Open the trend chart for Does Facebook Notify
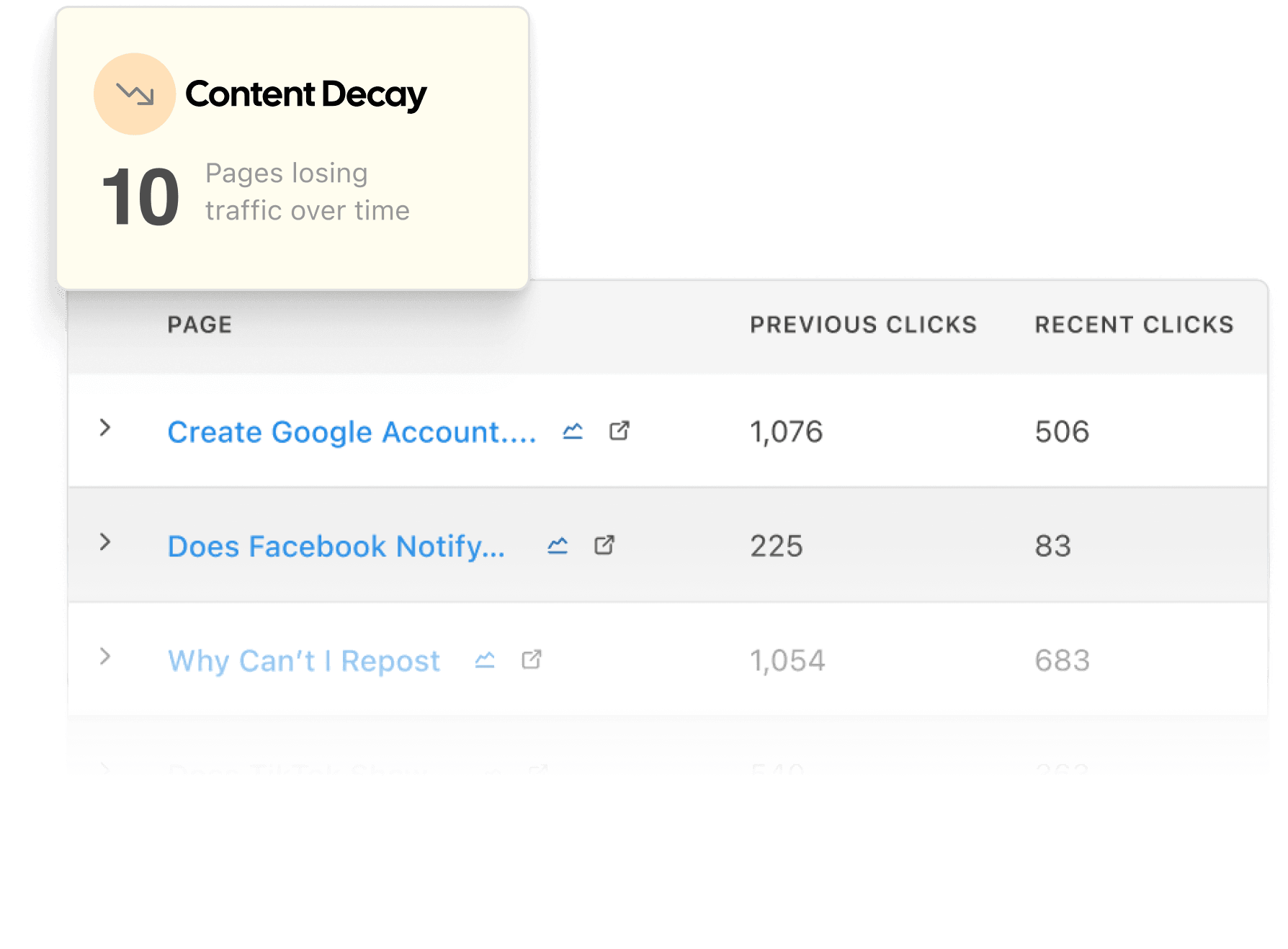1288x949 pixels. (559, 546)
